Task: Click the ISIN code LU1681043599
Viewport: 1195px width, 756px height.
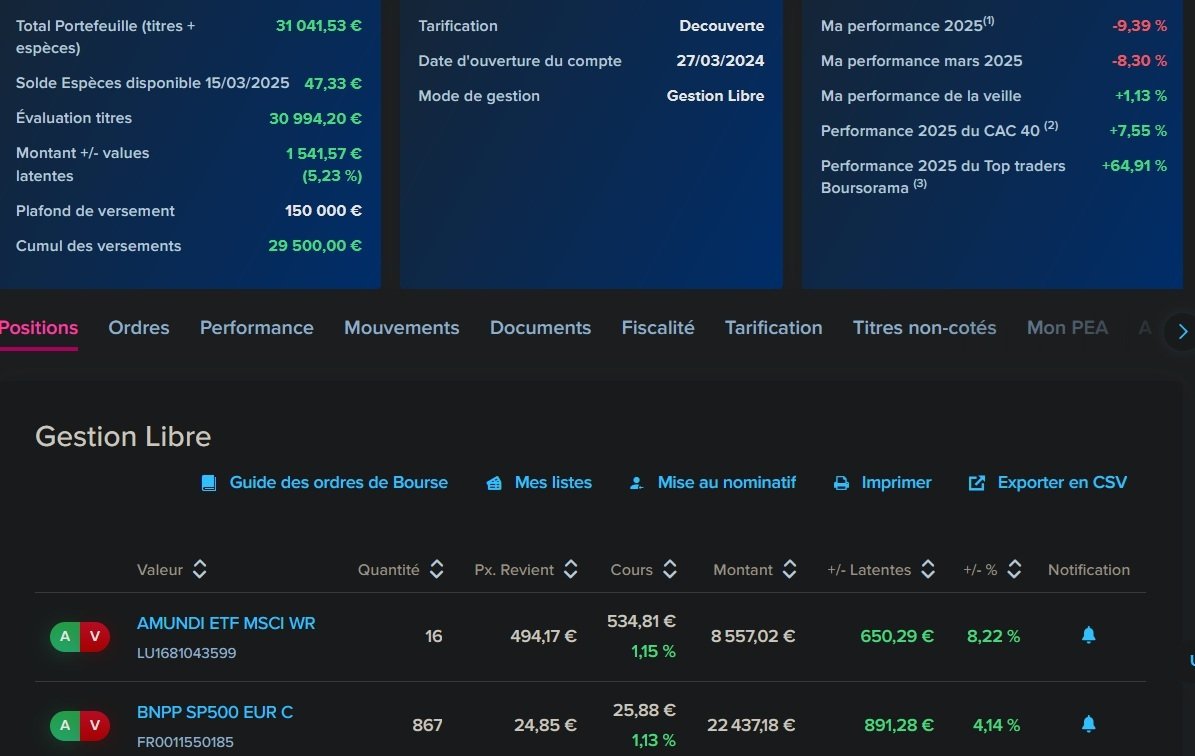Action: (187, 653)
